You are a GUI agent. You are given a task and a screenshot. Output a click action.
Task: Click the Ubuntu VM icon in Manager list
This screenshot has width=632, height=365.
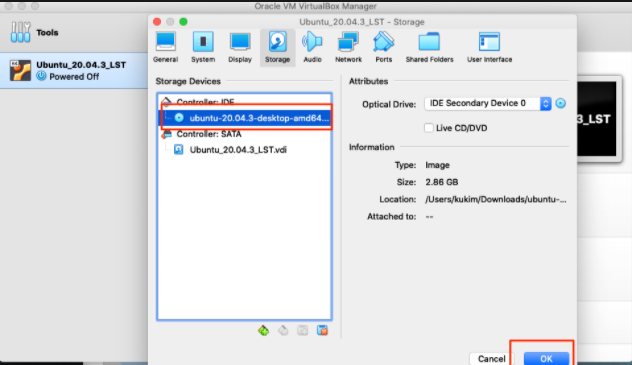(x=20, y=71)
